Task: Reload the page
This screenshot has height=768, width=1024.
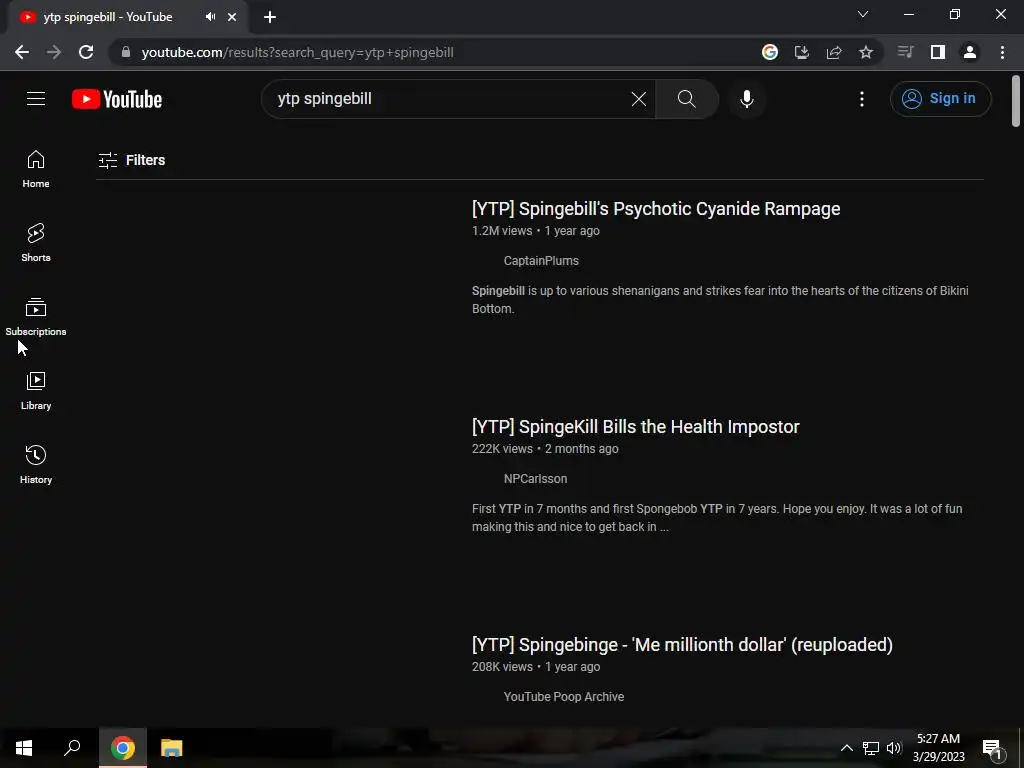Action: 86,52
